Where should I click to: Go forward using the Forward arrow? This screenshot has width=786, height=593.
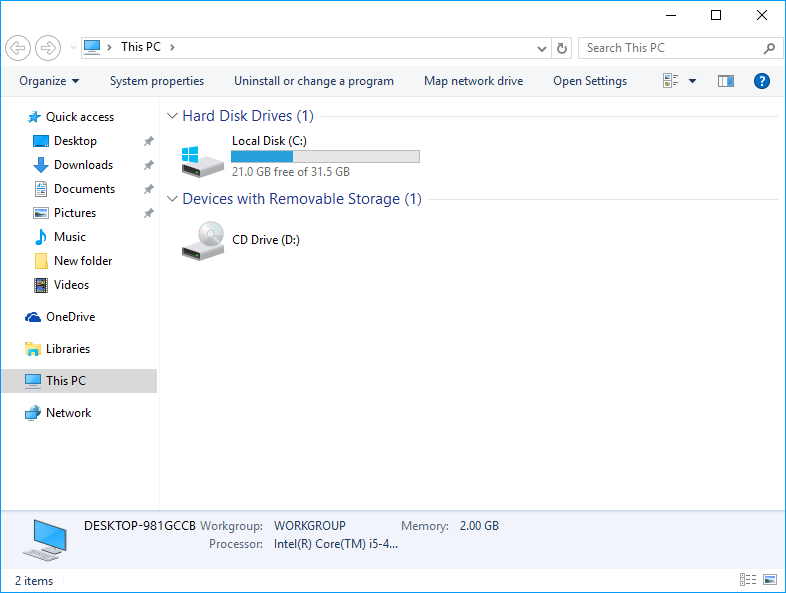(x=48, y=48)
